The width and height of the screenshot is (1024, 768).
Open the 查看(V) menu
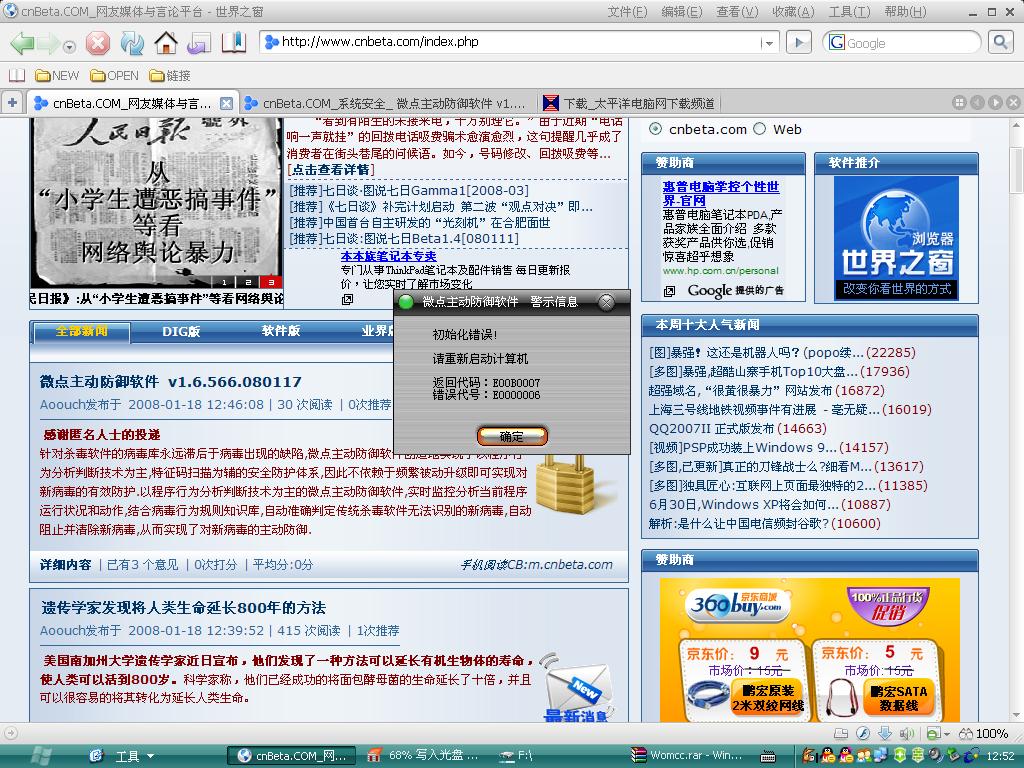(737, 11)
